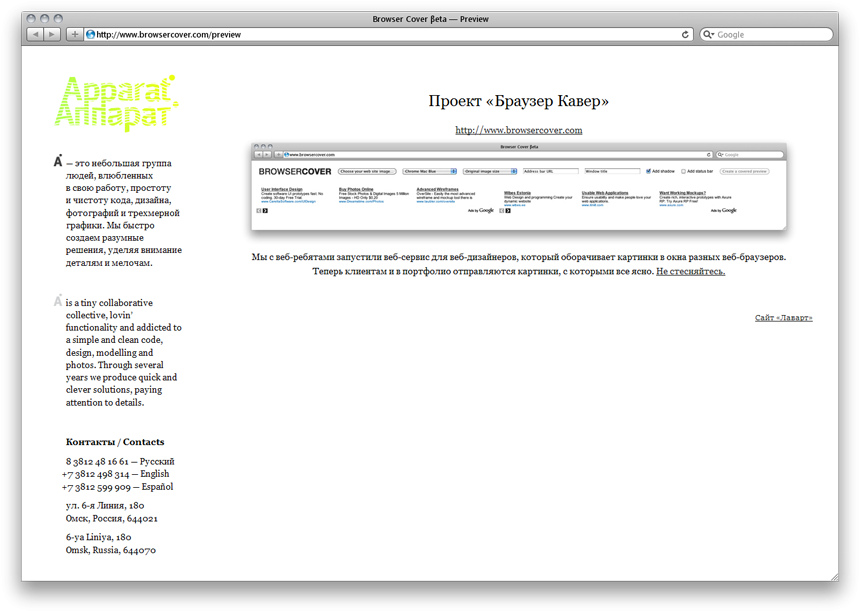Open the Chrome Mac Blue dropdown in preview
Viewport: 860px width, 612px height.
click(x=430, y=171)
